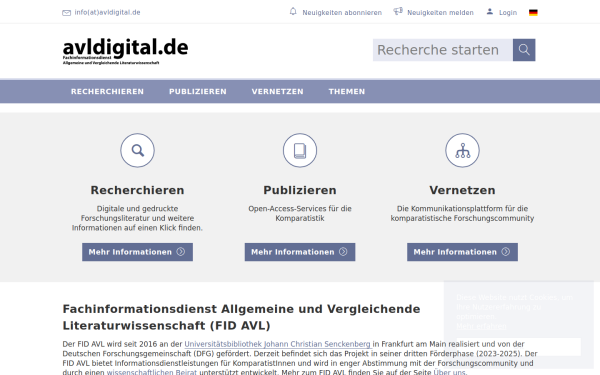Select the Publizieren heading
This screenshot has width=600, height=375.
[x=300, y=190]
